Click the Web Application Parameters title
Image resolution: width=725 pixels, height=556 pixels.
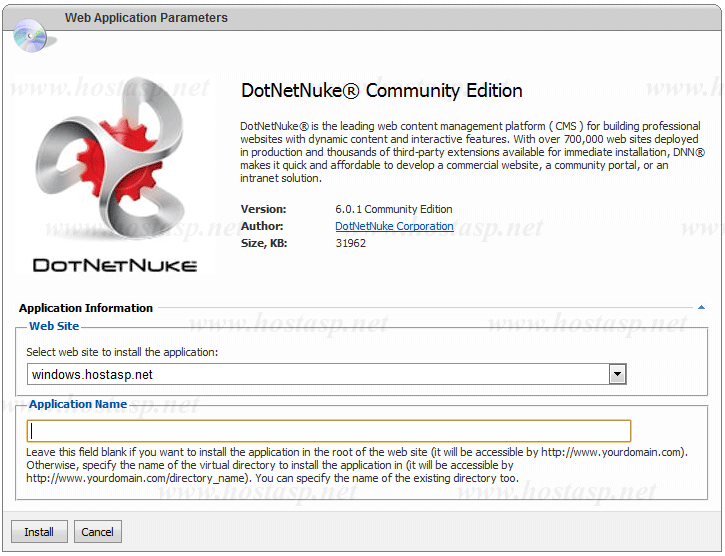[x=146, y=18]
